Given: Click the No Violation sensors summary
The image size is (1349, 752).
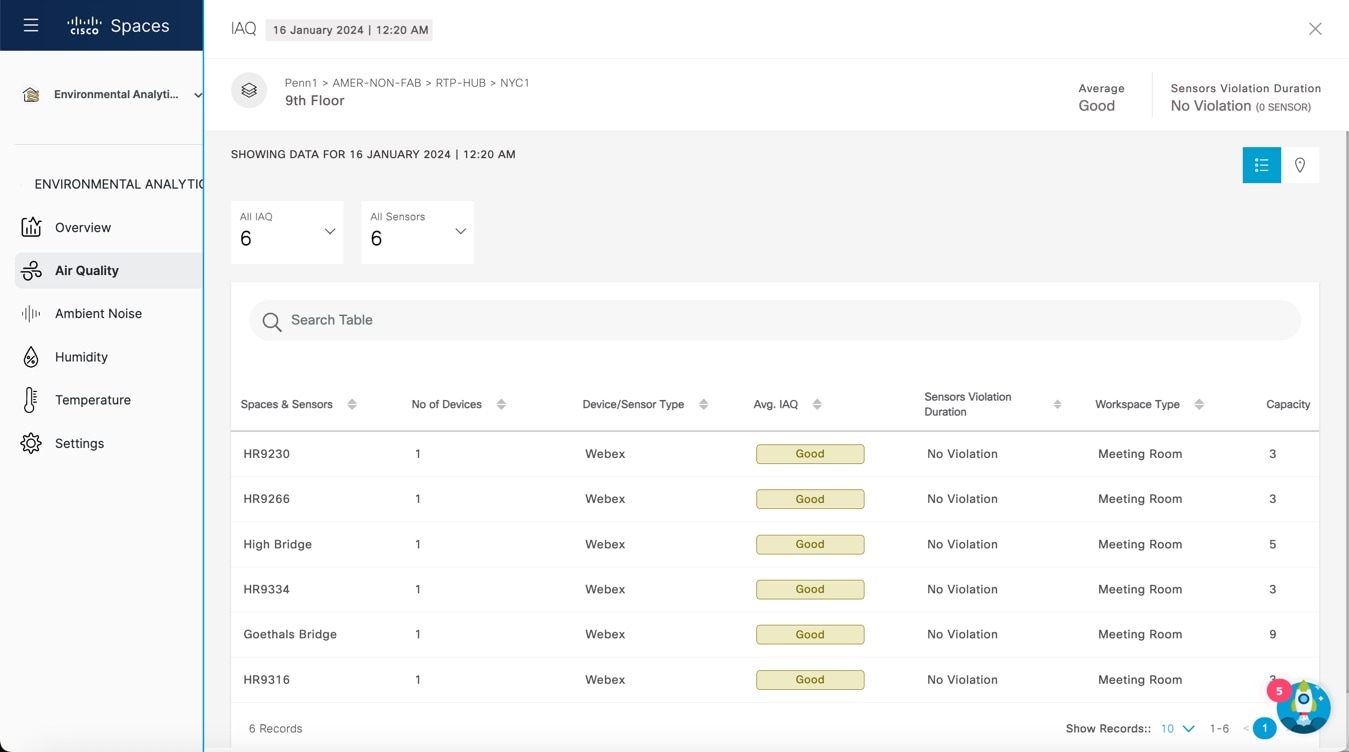Looking at the screenshot, I should 1245,97.
